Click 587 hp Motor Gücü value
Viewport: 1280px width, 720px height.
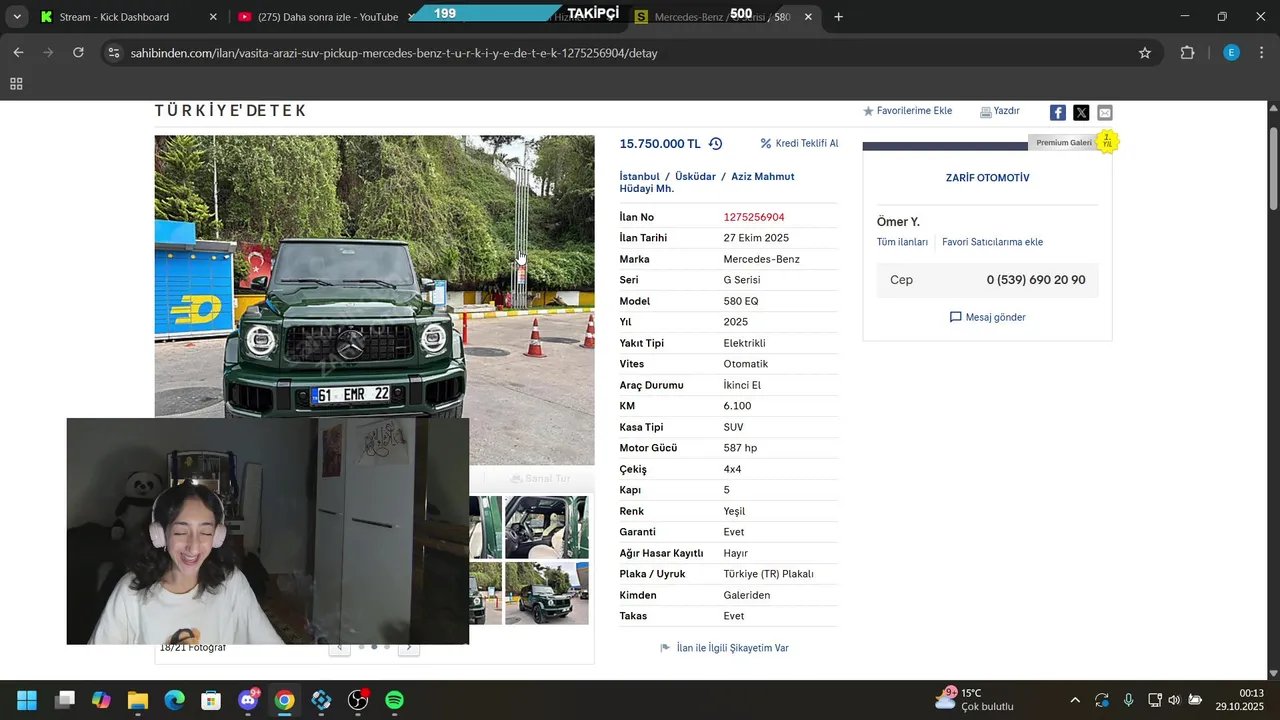click(740, 448)
